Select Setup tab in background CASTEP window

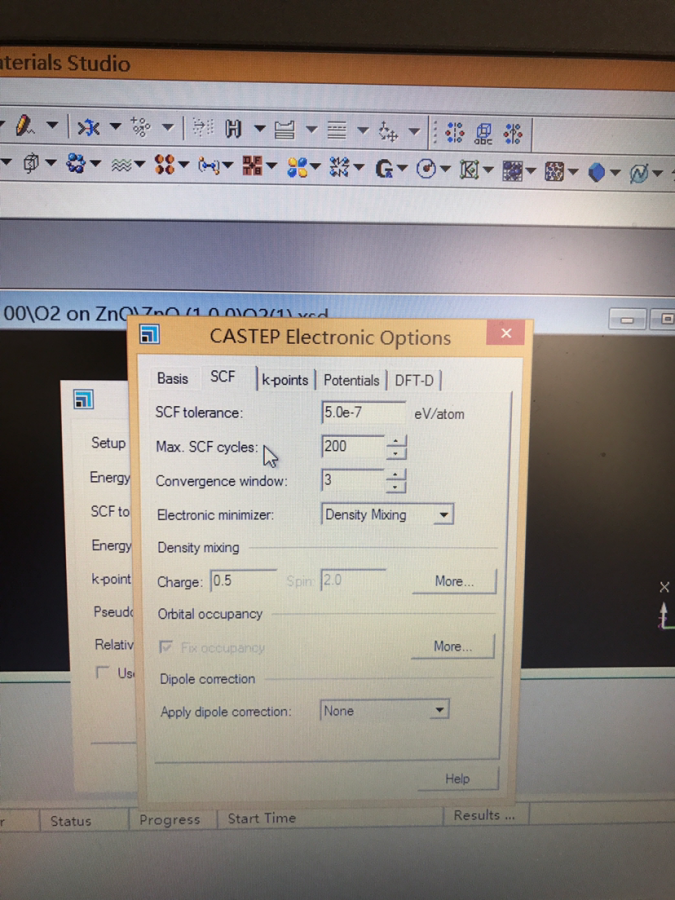coord(108,443)
